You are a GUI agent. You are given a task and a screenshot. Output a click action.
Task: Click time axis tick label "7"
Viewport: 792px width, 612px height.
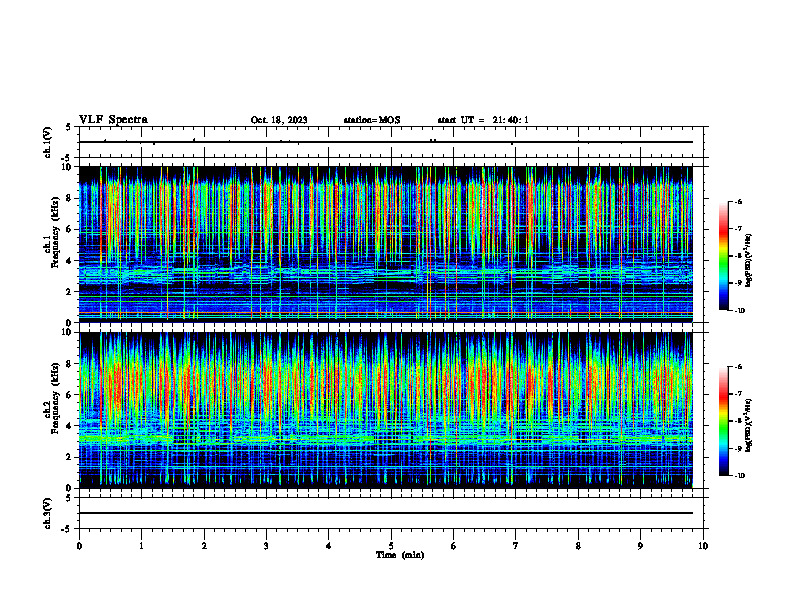pos(516,546)
